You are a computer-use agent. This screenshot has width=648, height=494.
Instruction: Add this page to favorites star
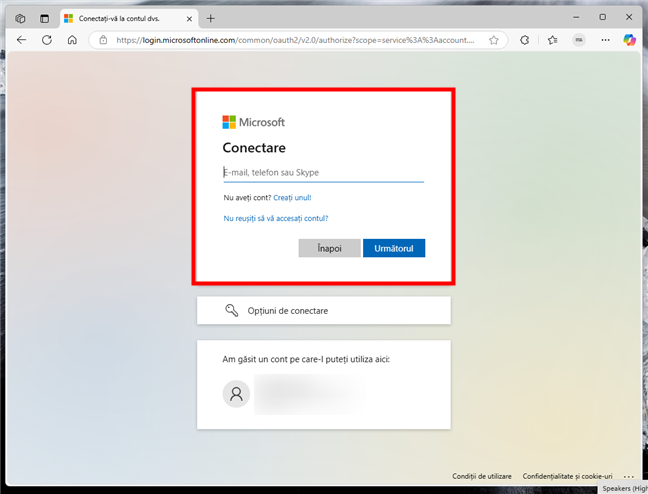493,40
